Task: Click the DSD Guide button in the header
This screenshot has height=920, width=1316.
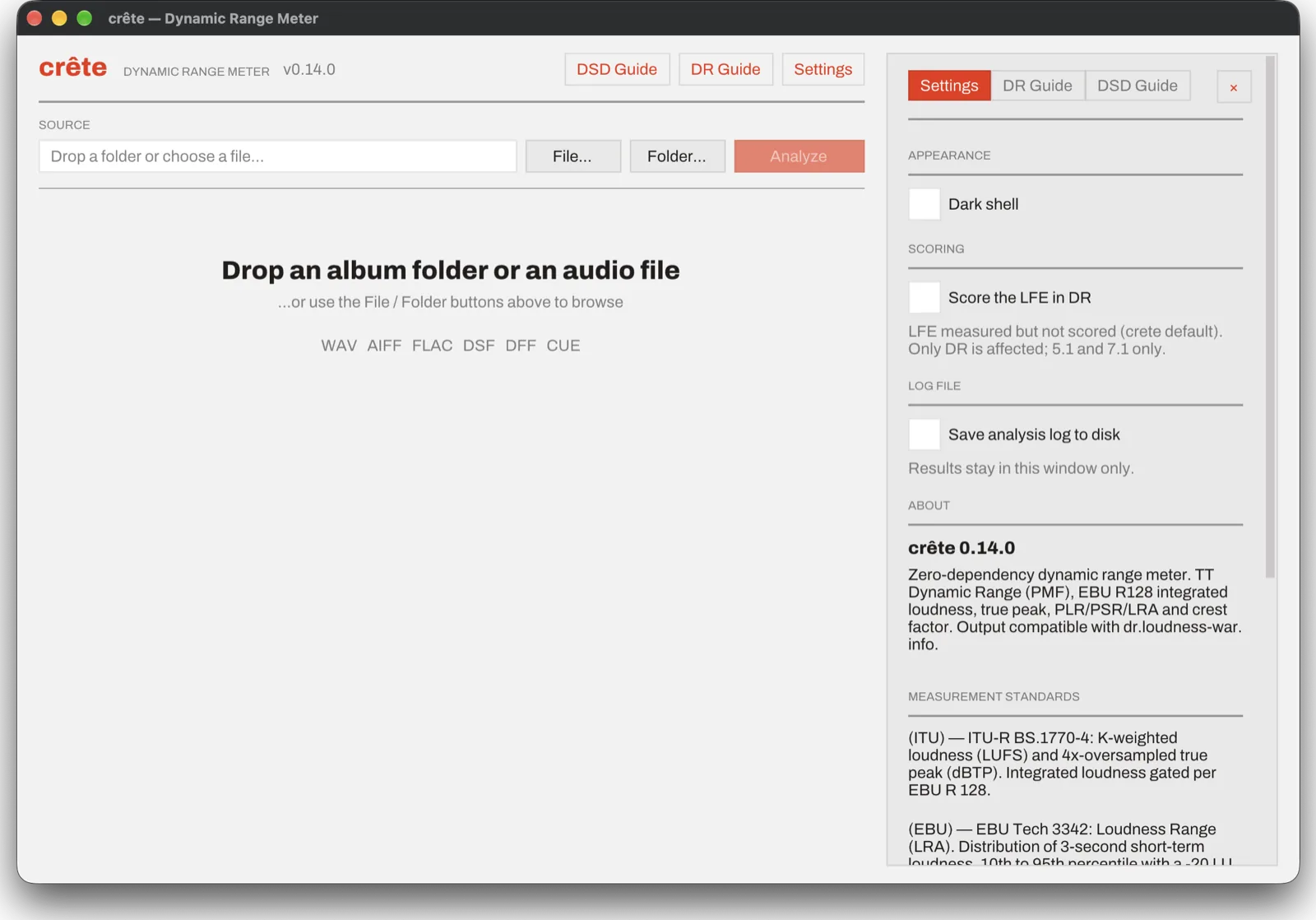Action: pyautogui.click(x=617, y=69)
